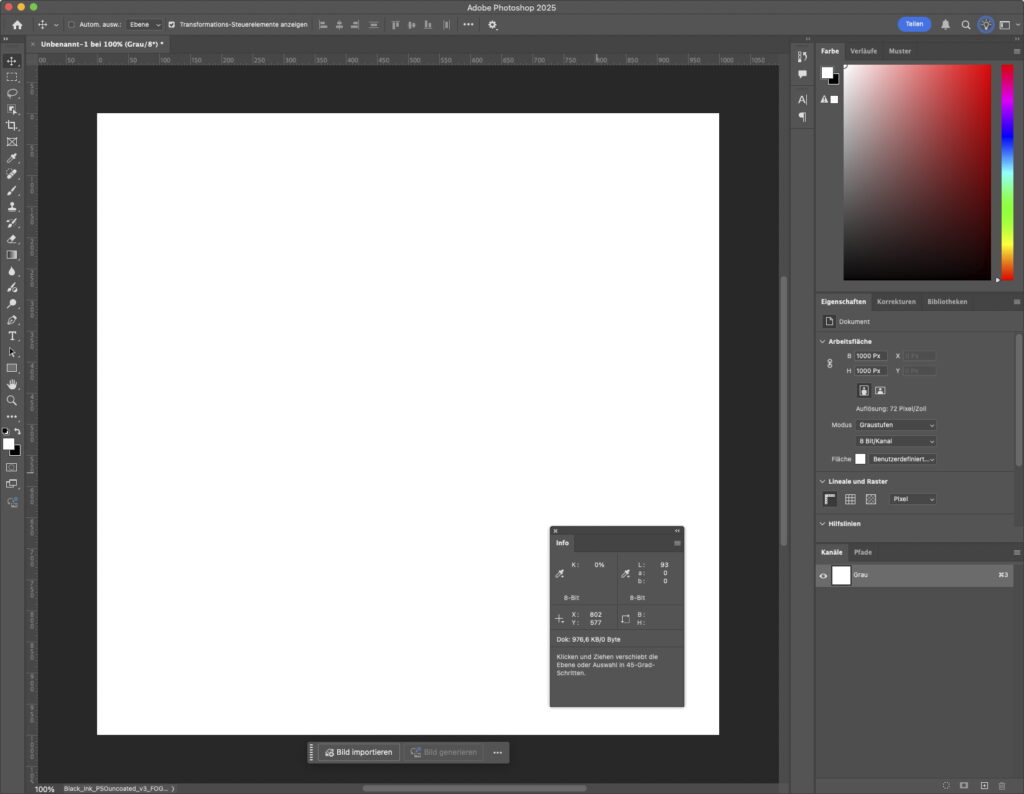This screenshot has height=794, width=1024.
Task: Open the Ebene auto-select dropdown
Action: 144,25
